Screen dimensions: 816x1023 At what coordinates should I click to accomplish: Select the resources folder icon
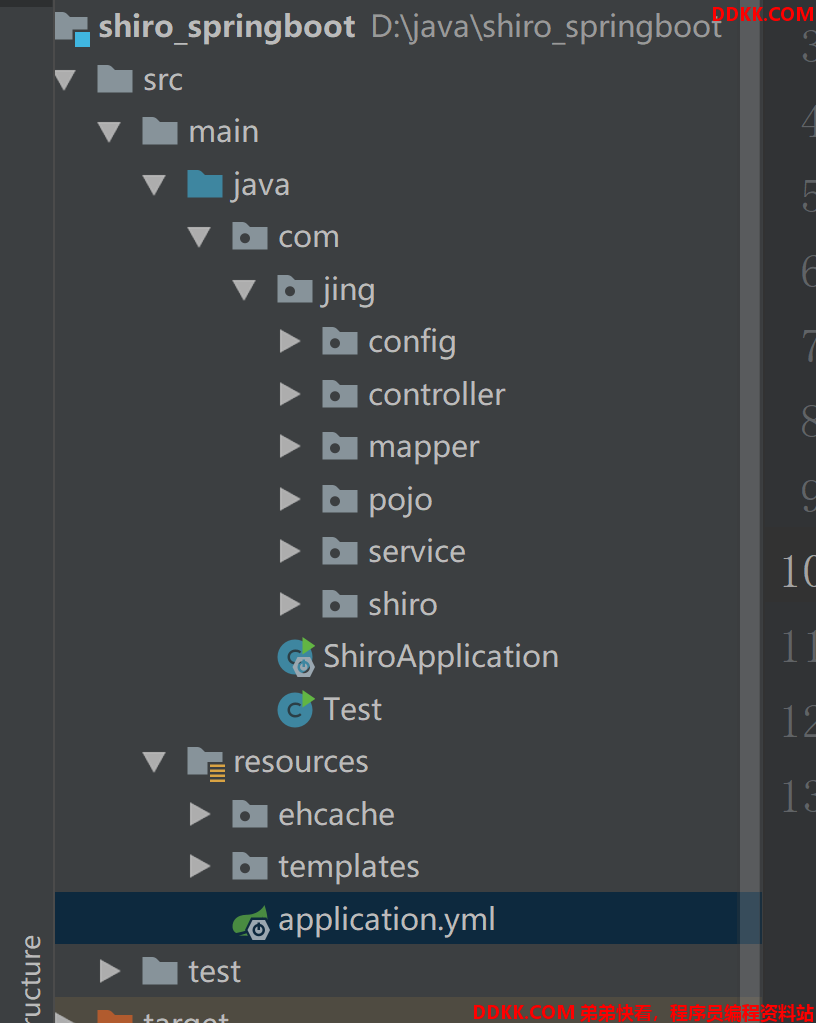click(x=206, y=763)
